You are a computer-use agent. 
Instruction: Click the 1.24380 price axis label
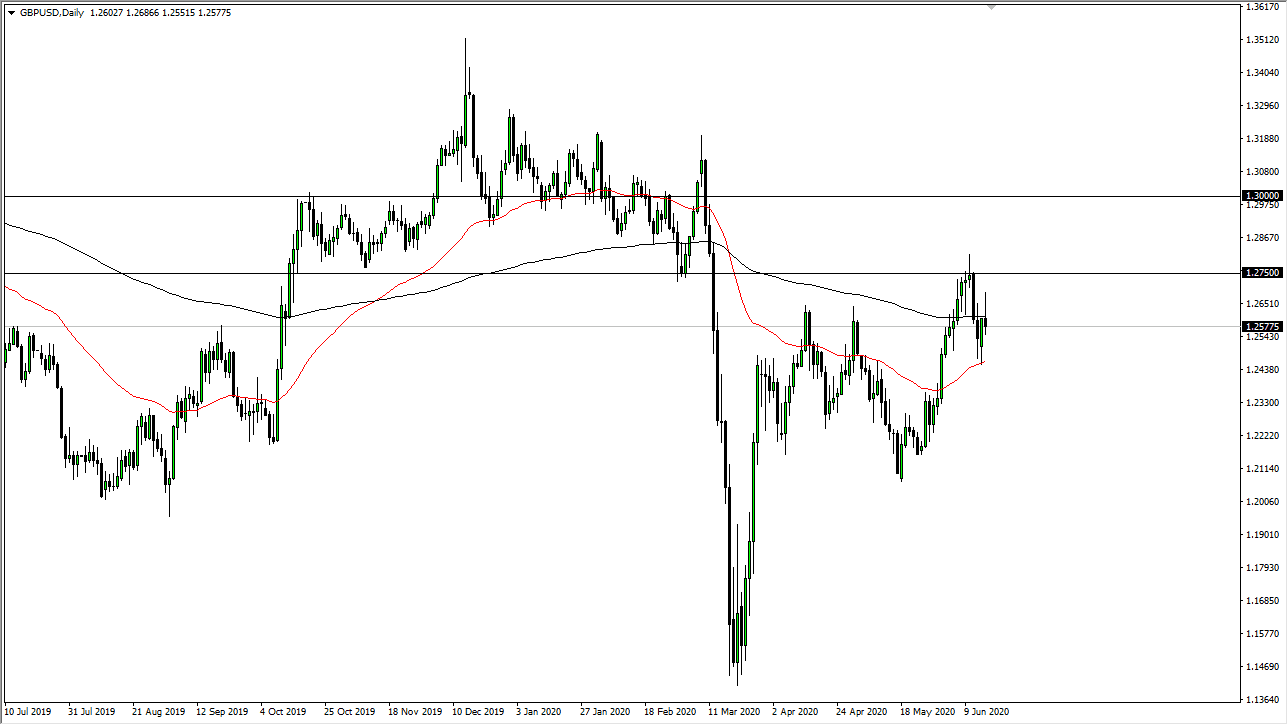click(1262, 370)
